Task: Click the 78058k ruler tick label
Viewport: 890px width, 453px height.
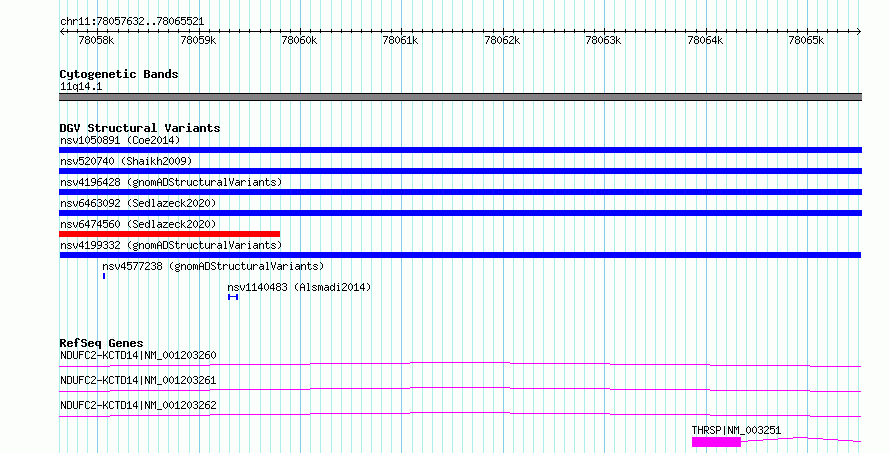Action: pyautogui.click(x=96, y=40)
